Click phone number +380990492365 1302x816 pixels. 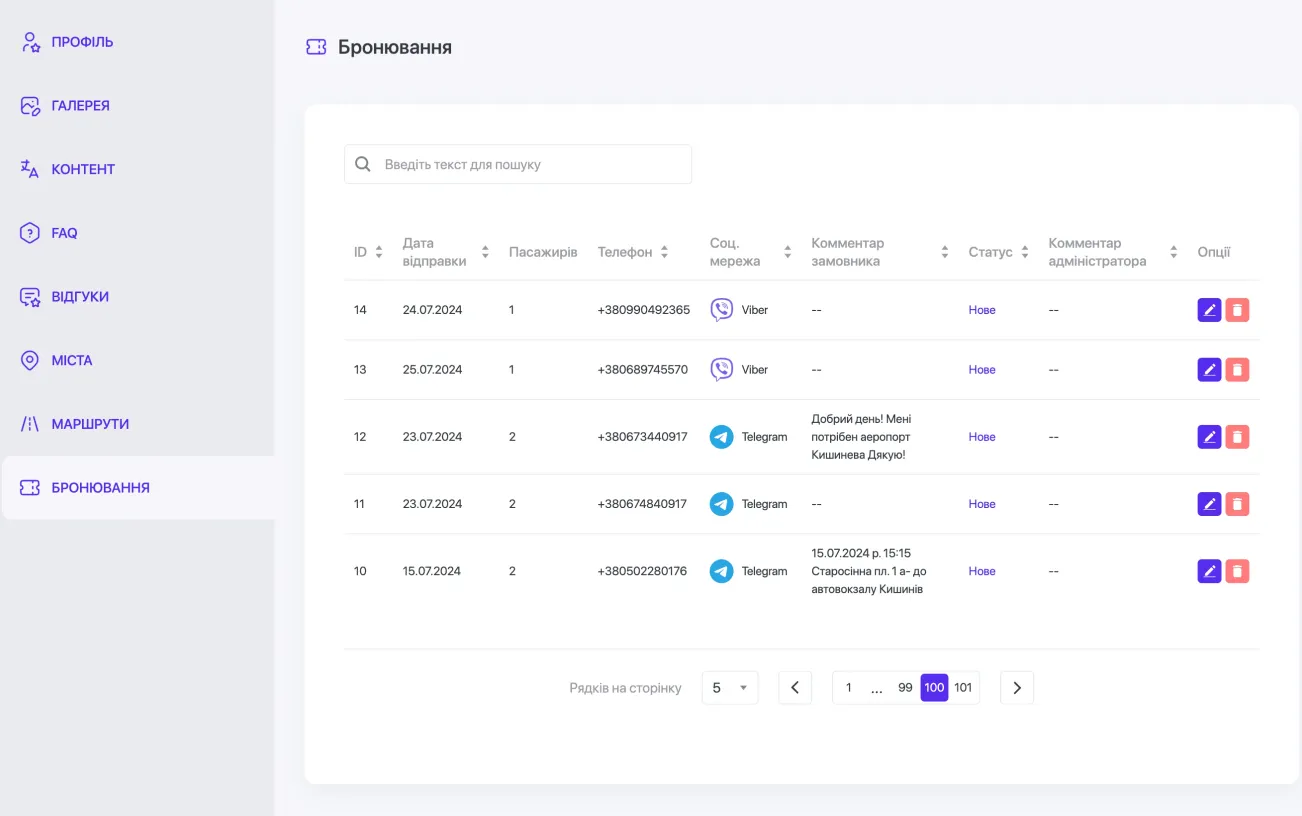tap(644, 310)
